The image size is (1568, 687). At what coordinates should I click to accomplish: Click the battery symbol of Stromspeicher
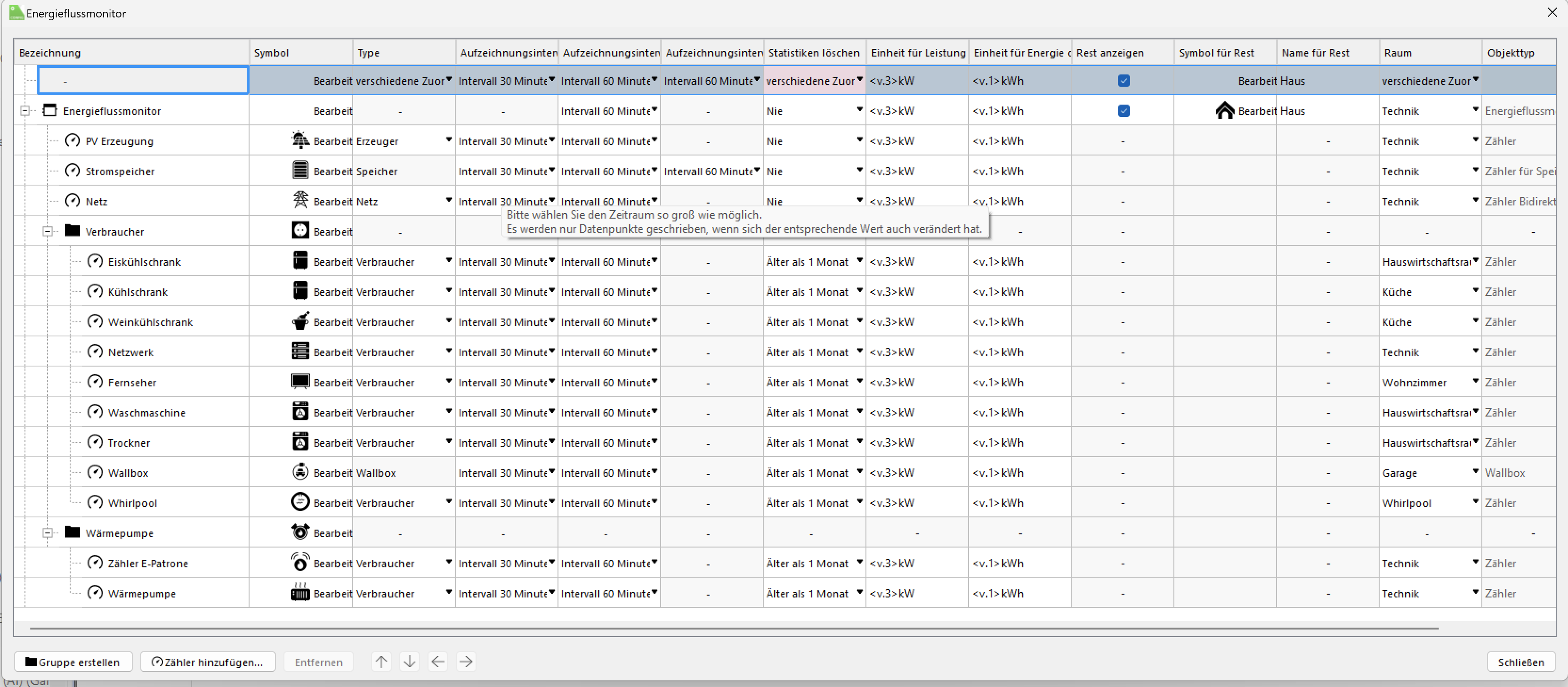pos(300,171)
